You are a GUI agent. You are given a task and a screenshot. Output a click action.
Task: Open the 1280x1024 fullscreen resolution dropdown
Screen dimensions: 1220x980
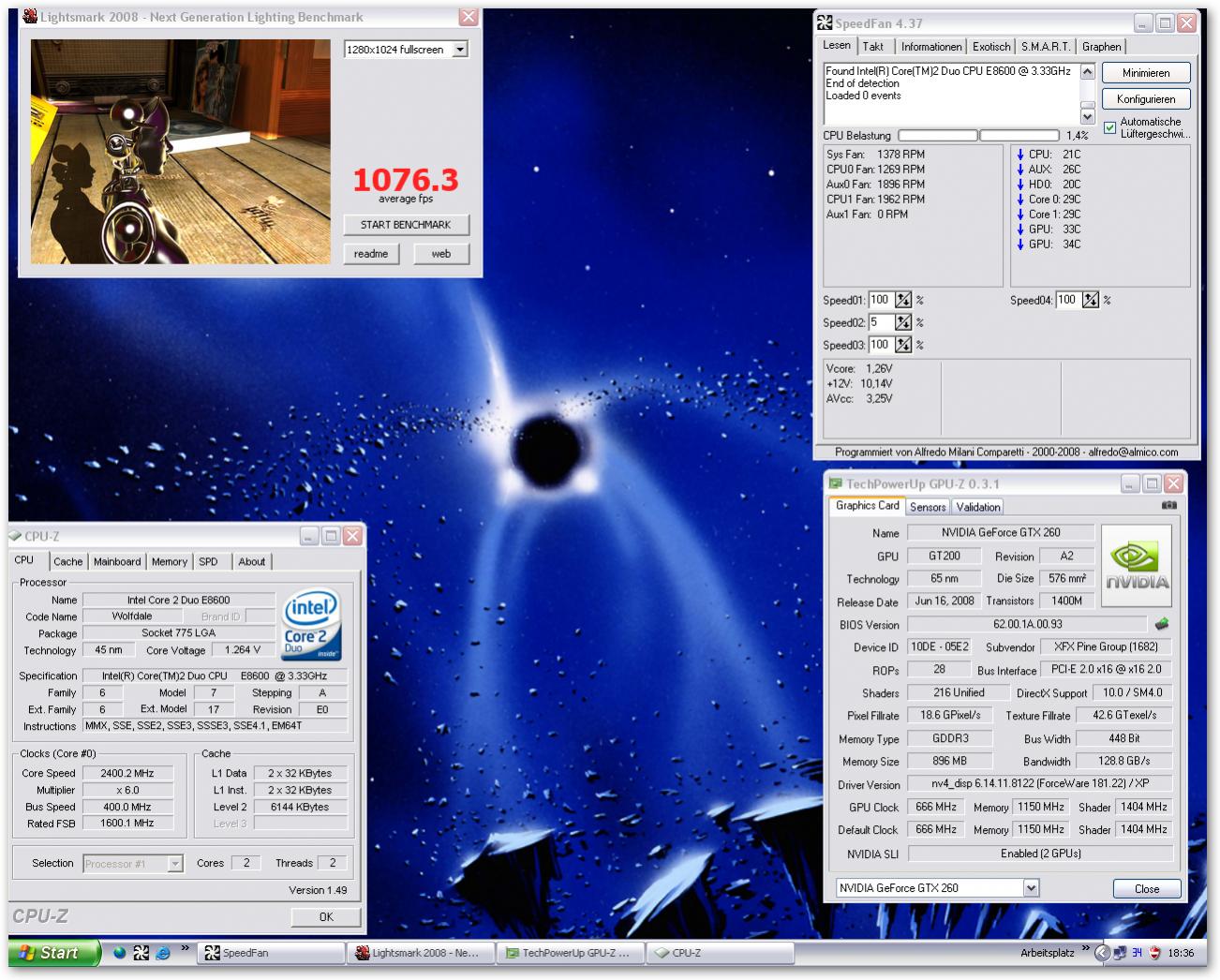pos(460,50)
